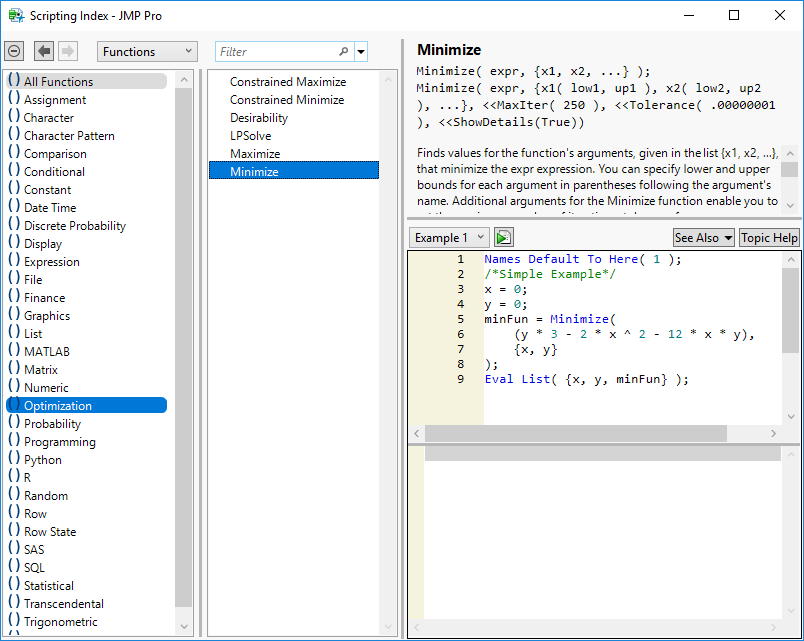The image size is (804, 641).
Task: Click the collapse minus icon at top left
Action: 14,51
